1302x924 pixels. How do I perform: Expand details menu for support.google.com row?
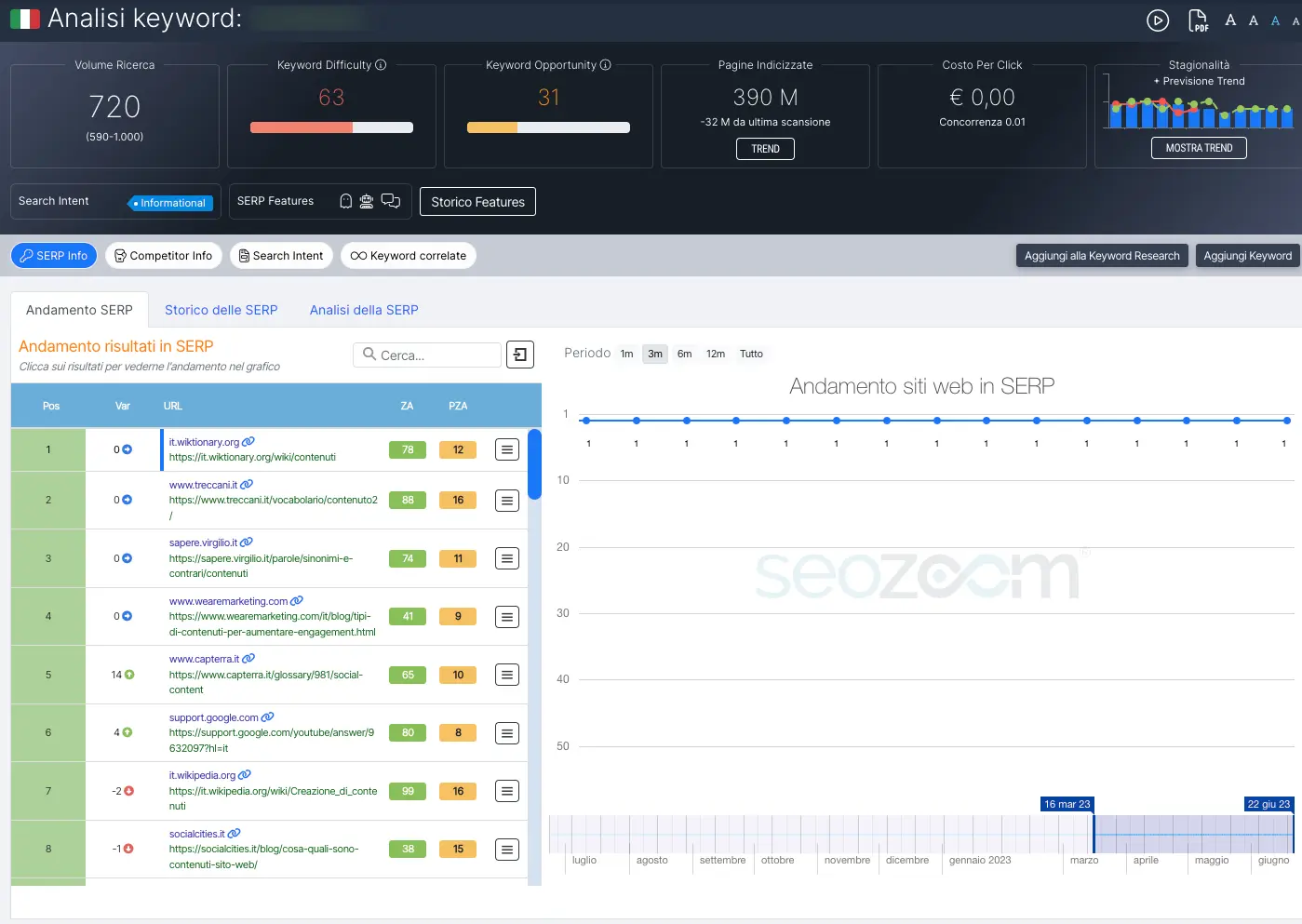tap(506, 733)
